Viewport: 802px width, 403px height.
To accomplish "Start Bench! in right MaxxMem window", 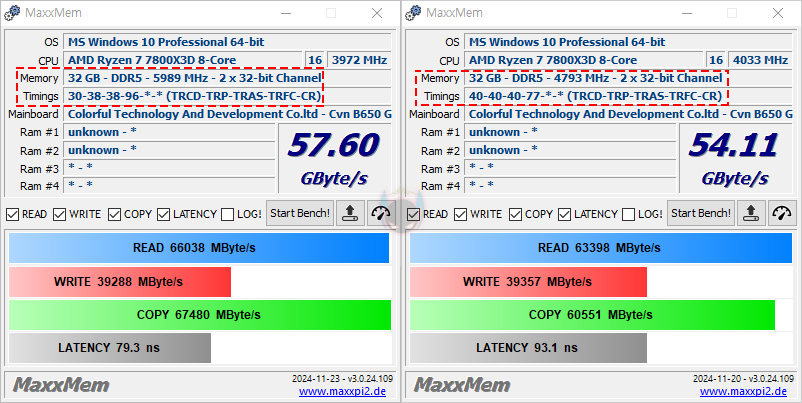I will click(701, 213).
